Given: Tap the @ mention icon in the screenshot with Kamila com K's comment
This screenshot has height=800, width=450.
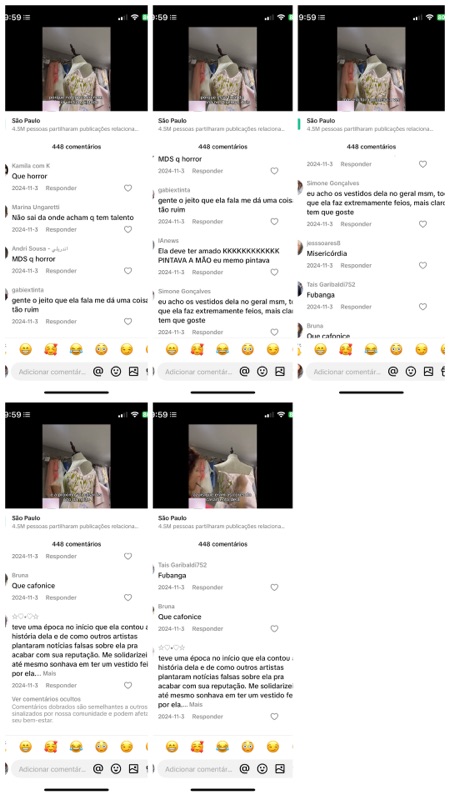Looking at the screenshot, I should (98, 372).
